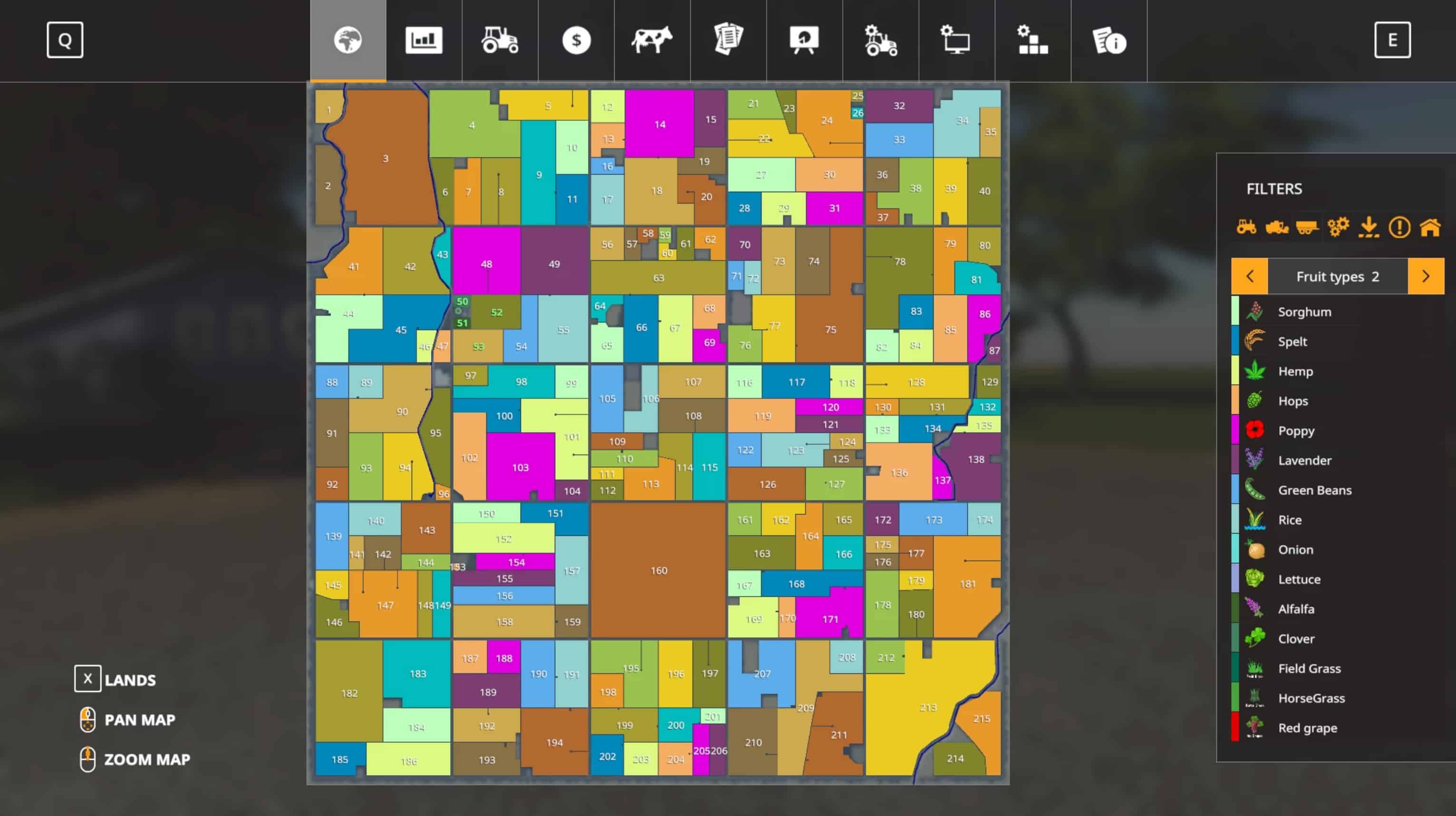Open the vehicles page with tractor icon
1456x816 pixels.
(x=500, y=41)
